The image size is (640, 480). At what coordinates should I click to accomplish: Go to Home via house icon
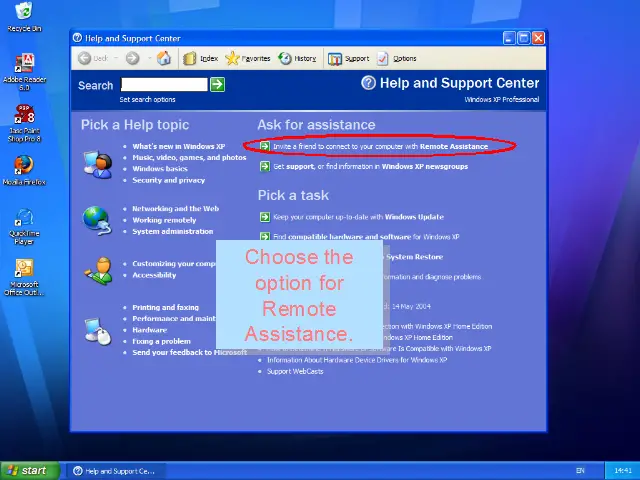(164, 58)
